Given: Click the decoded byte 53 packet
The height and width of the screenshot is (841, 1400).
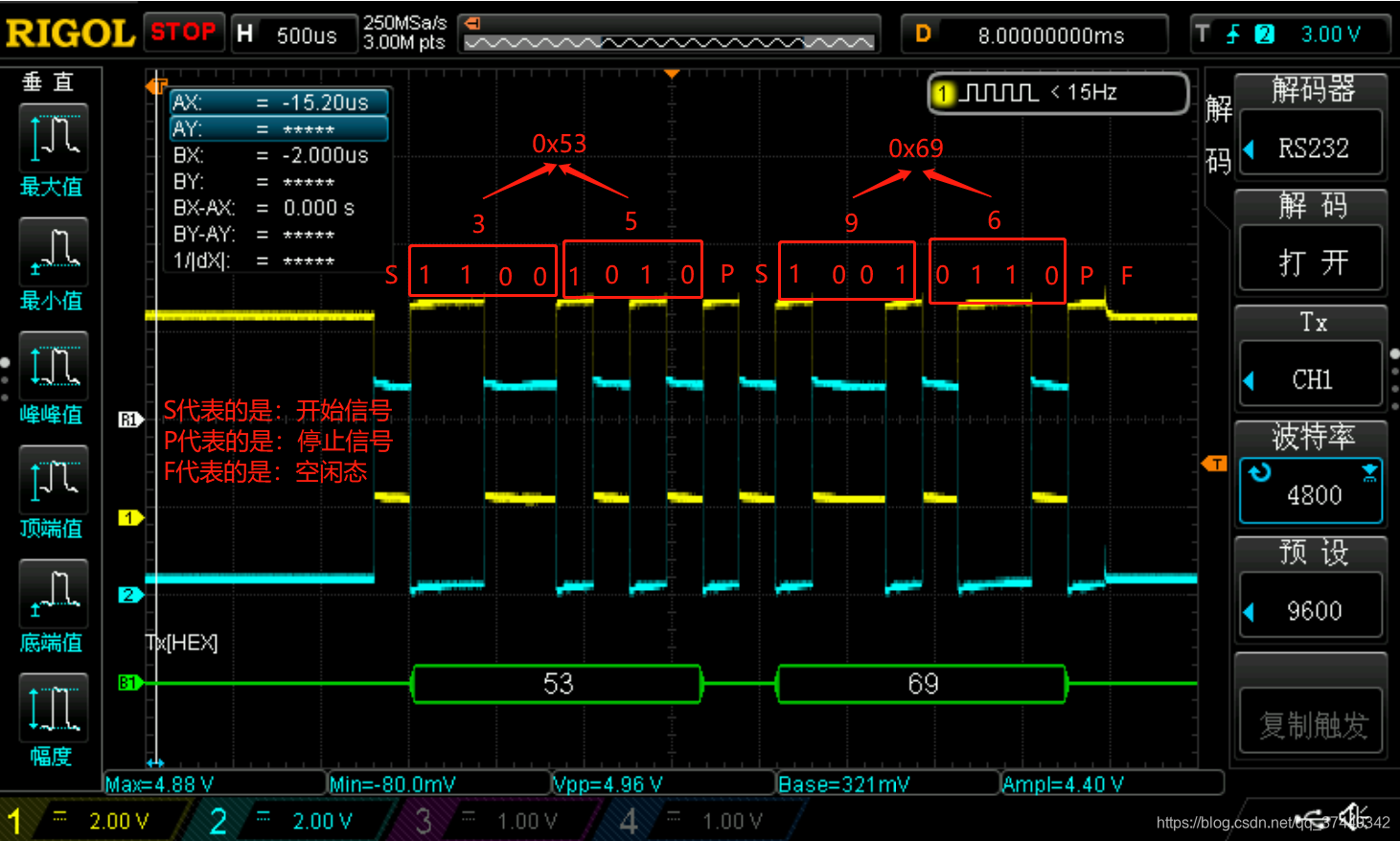Looking at the screenshot, I should pyautogui.click(x=558, y=684).
